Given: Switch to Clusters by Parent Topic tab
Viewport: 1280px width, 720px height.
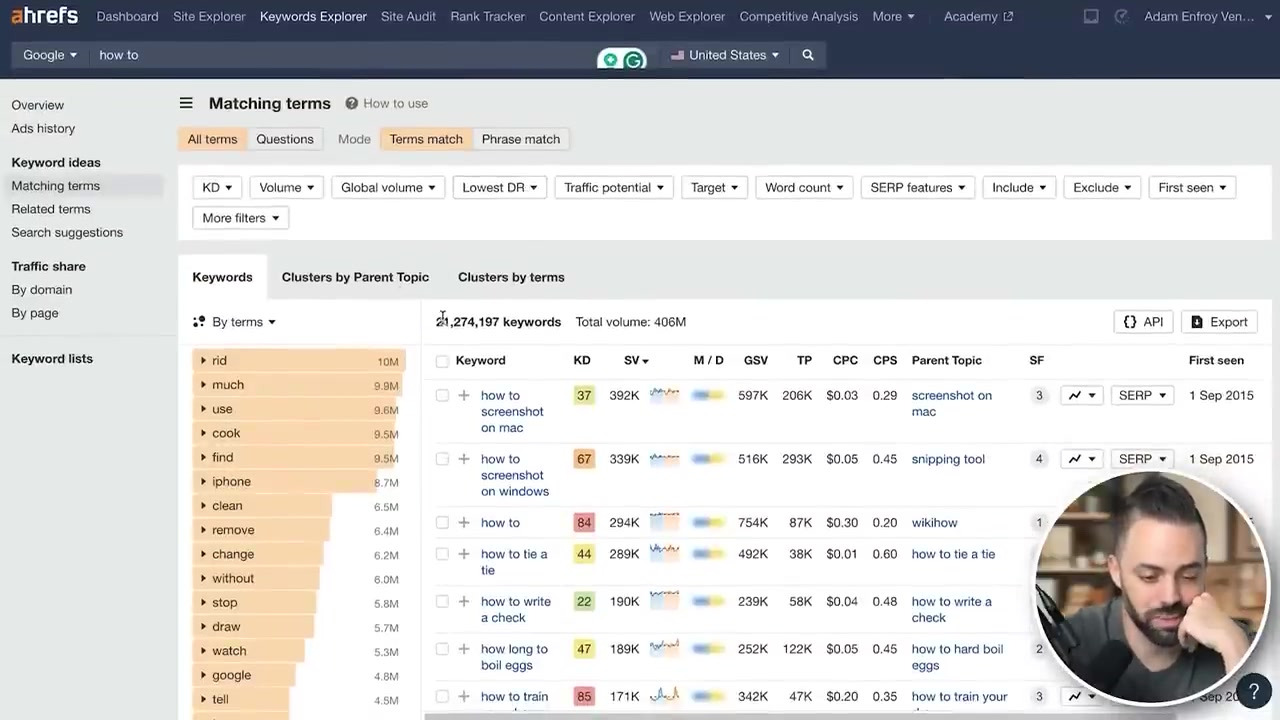Looking at the screenshot, I should [x=355, y=277].
